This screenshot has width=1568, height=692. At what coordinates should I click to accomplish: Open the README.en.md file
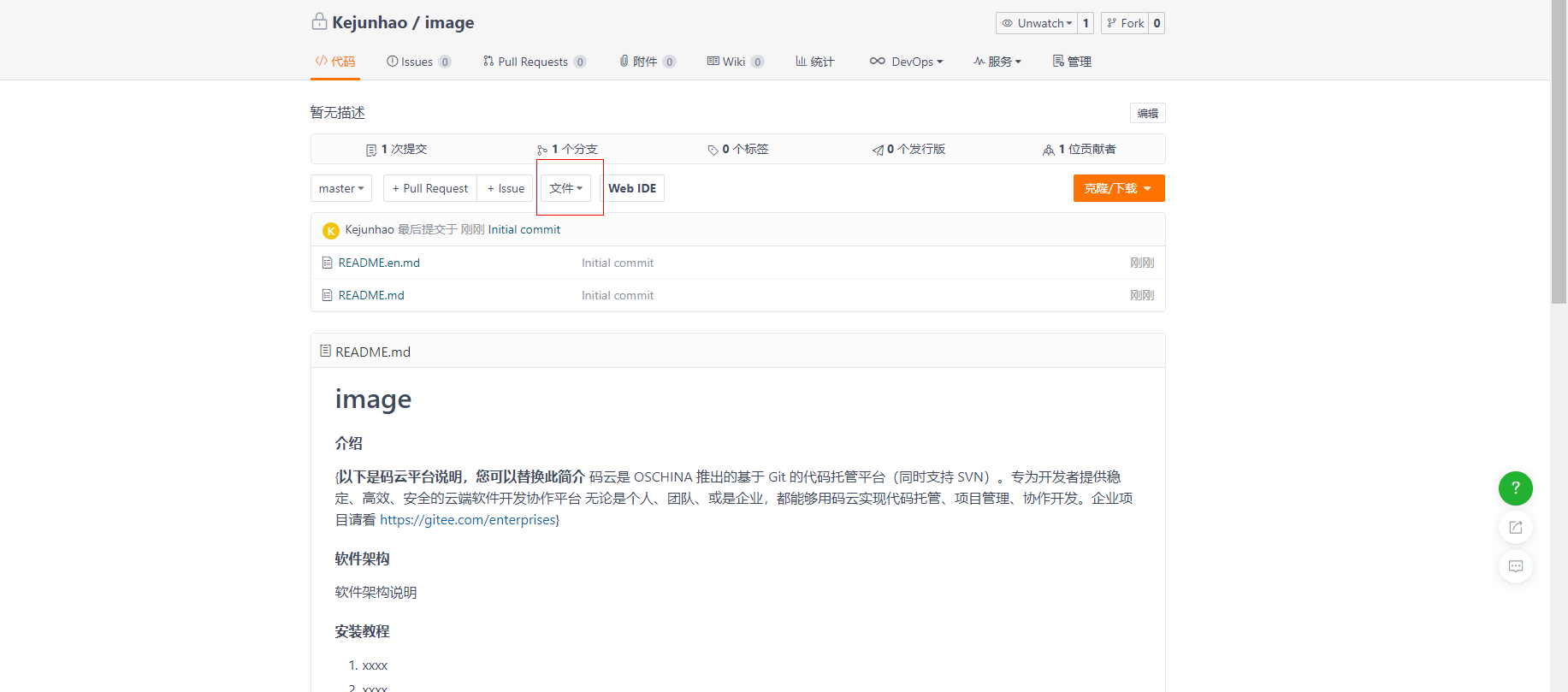(x=379, y=263)
